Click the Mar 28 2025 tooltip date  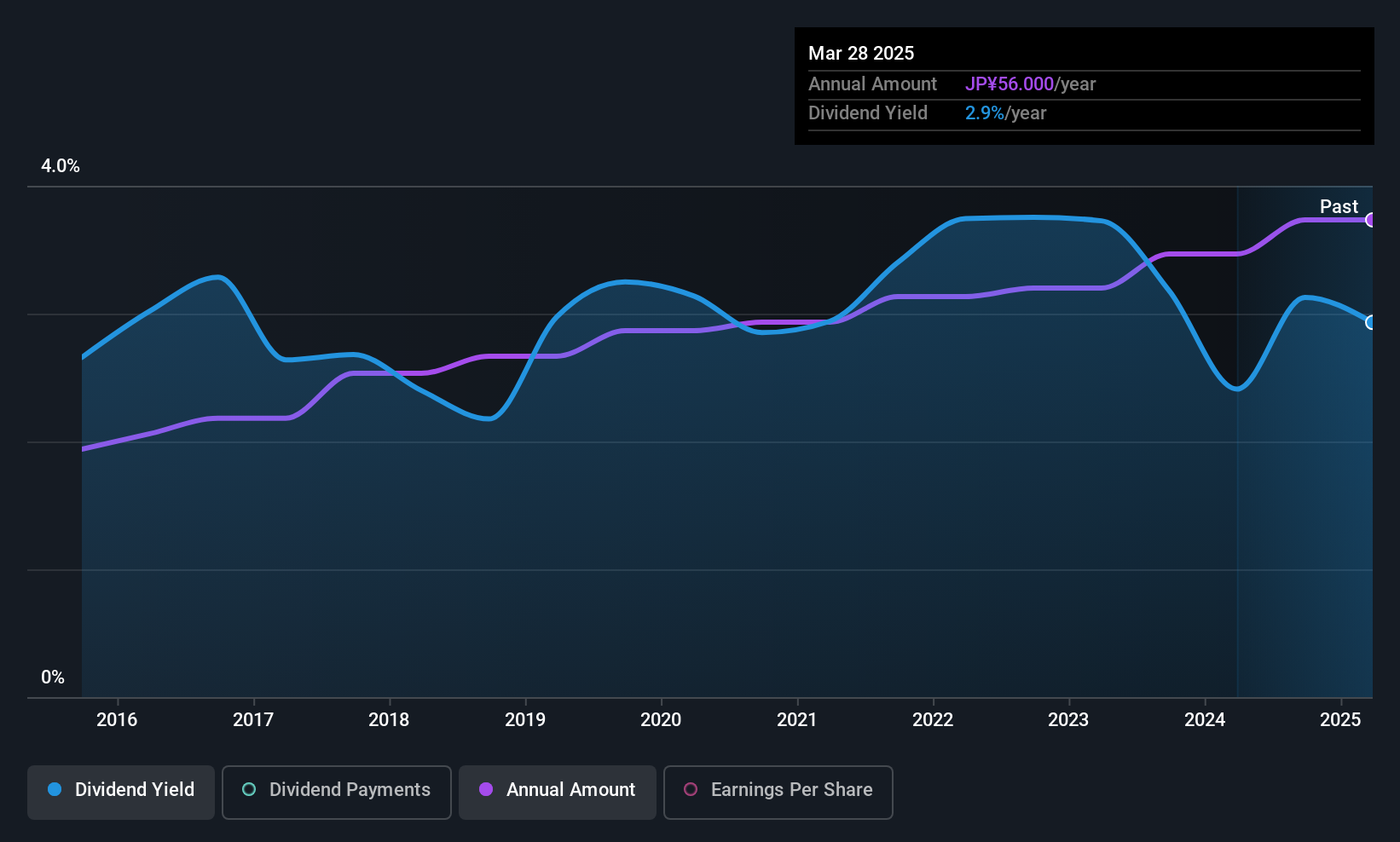[861, 53]
